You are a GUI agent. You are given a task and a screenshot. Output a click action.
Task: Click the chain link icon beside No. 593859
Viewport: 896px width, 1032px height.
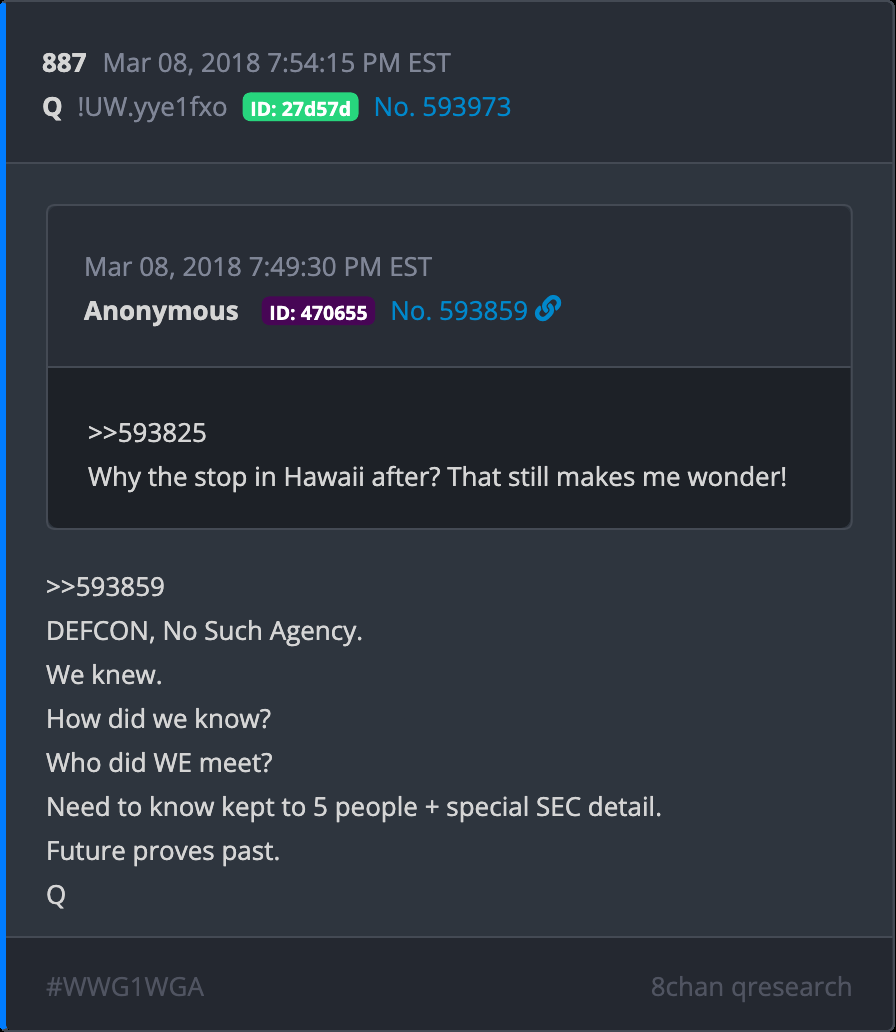point(548,309)
